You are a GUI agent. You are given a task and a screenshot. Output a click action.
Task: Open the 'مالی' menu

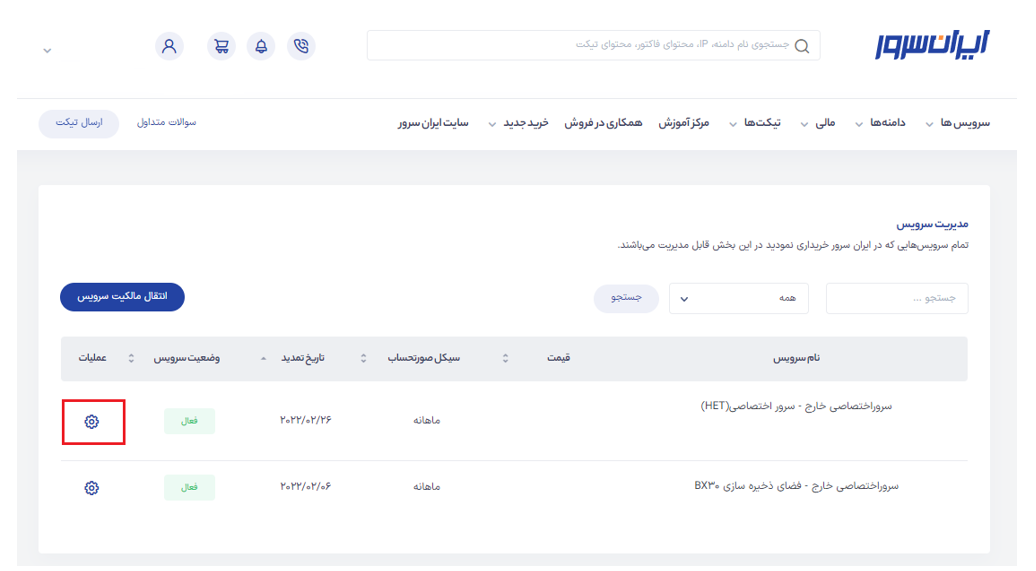(x=817, y=123)
